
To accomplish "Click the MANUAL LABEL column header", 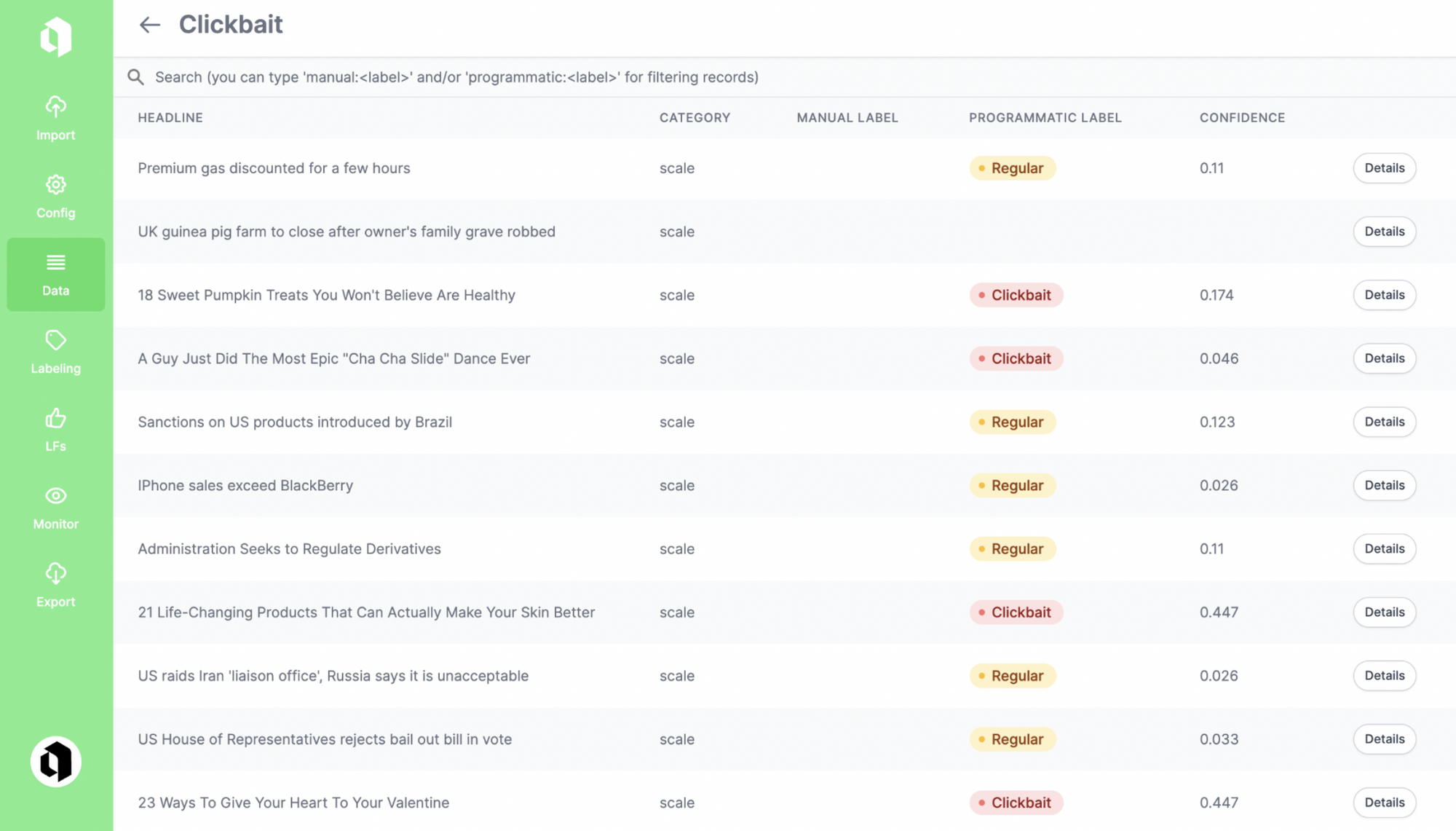I will click(x=847, y=117).
